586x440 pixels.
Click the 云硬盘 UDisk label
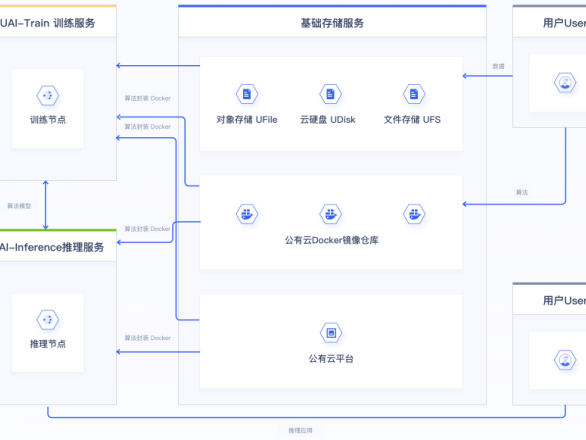click(x=328, y=120)
